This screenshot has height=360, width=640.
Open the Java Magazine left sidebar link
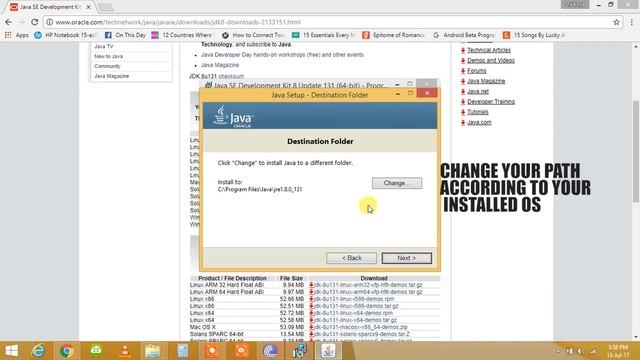click(x=111, y=76)
